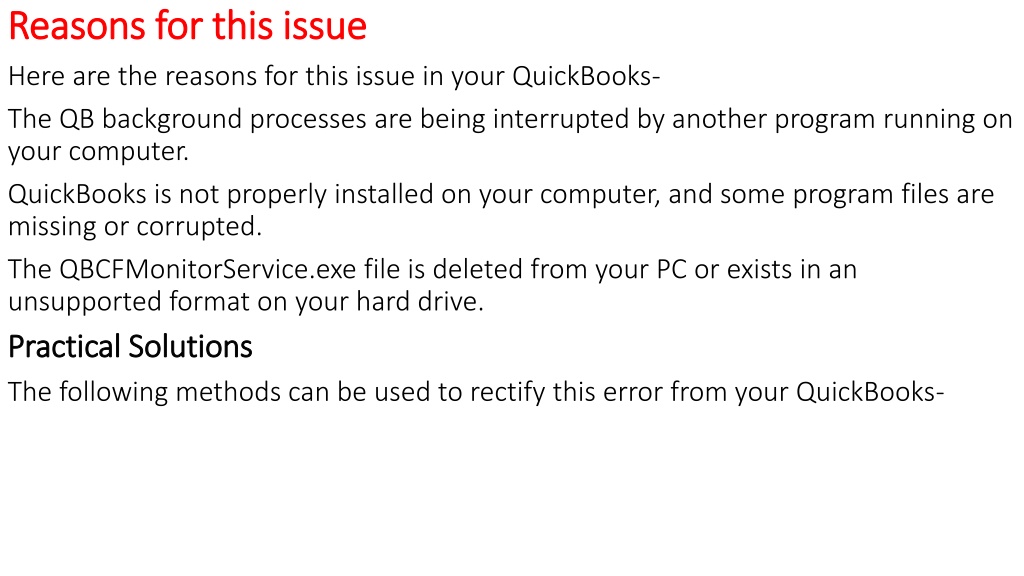Viewport: 1024px width, 576px height.
Task: Click 'The following methods can be used' sentence
Action: (x=476, y=392)
